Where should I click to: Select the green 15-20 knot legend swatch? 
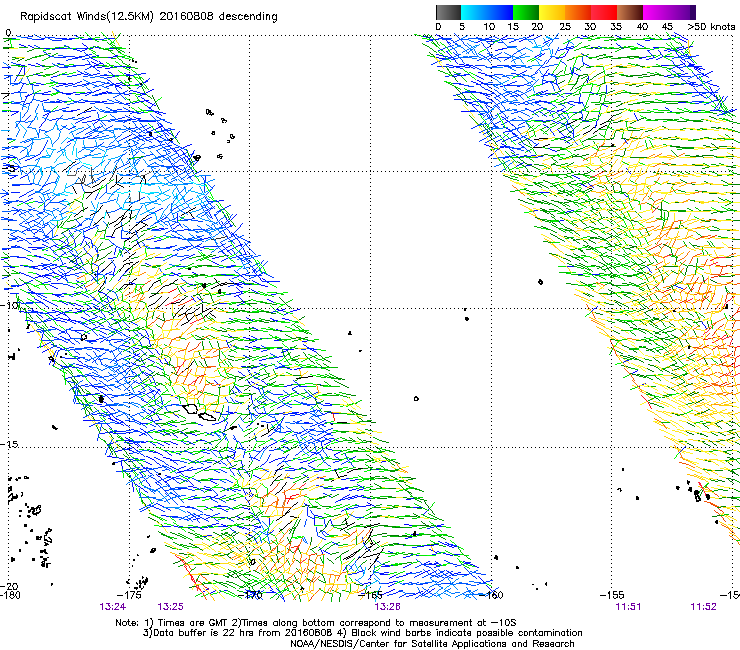[526, 12]
